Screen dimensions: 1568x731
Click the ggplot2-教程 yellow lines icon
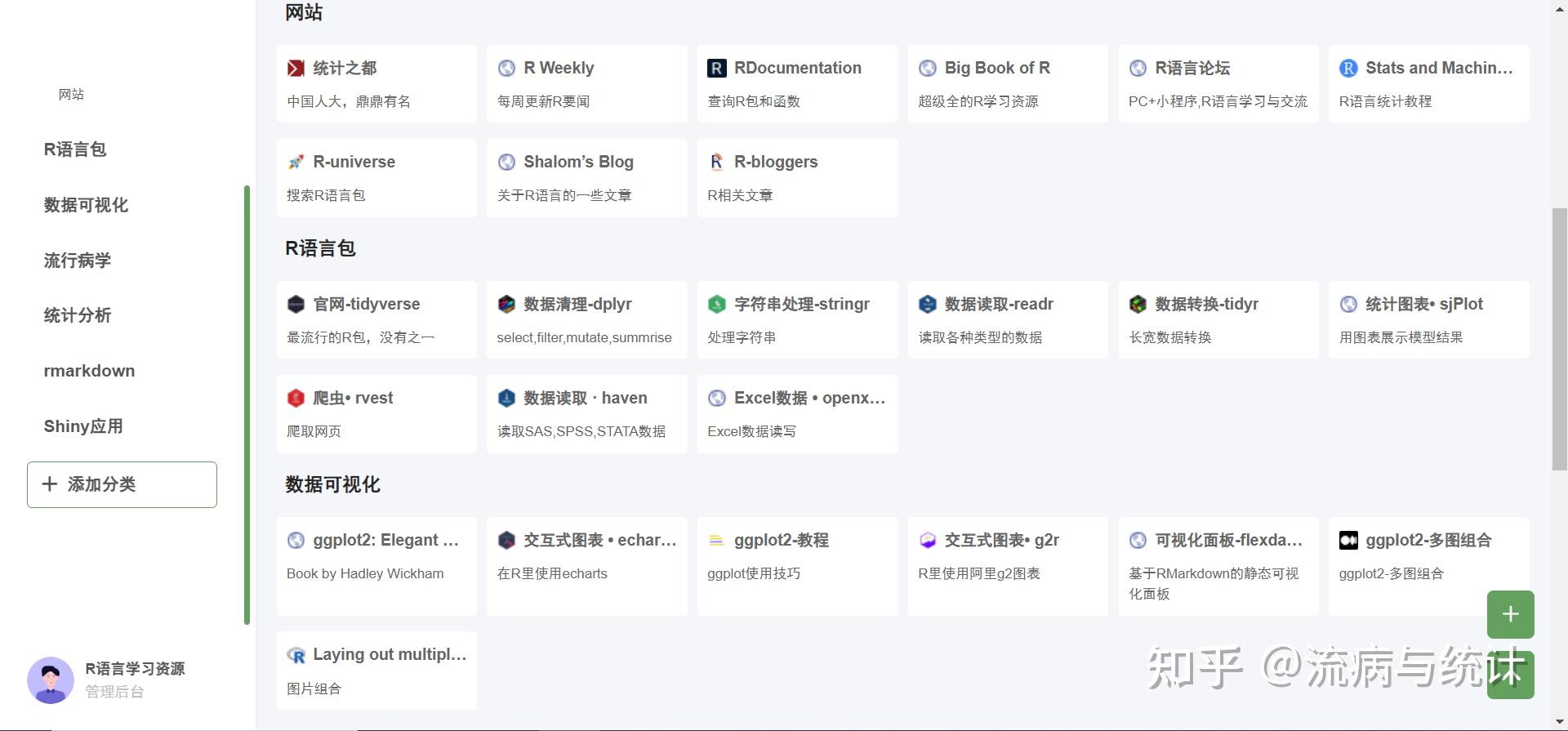(x=716, y=541)
